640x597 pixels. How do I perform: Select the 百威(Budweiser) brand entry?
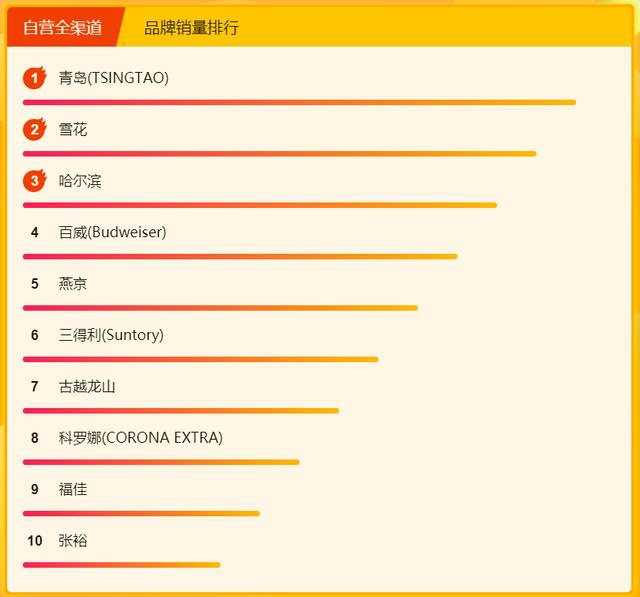(x=112, y=232)
